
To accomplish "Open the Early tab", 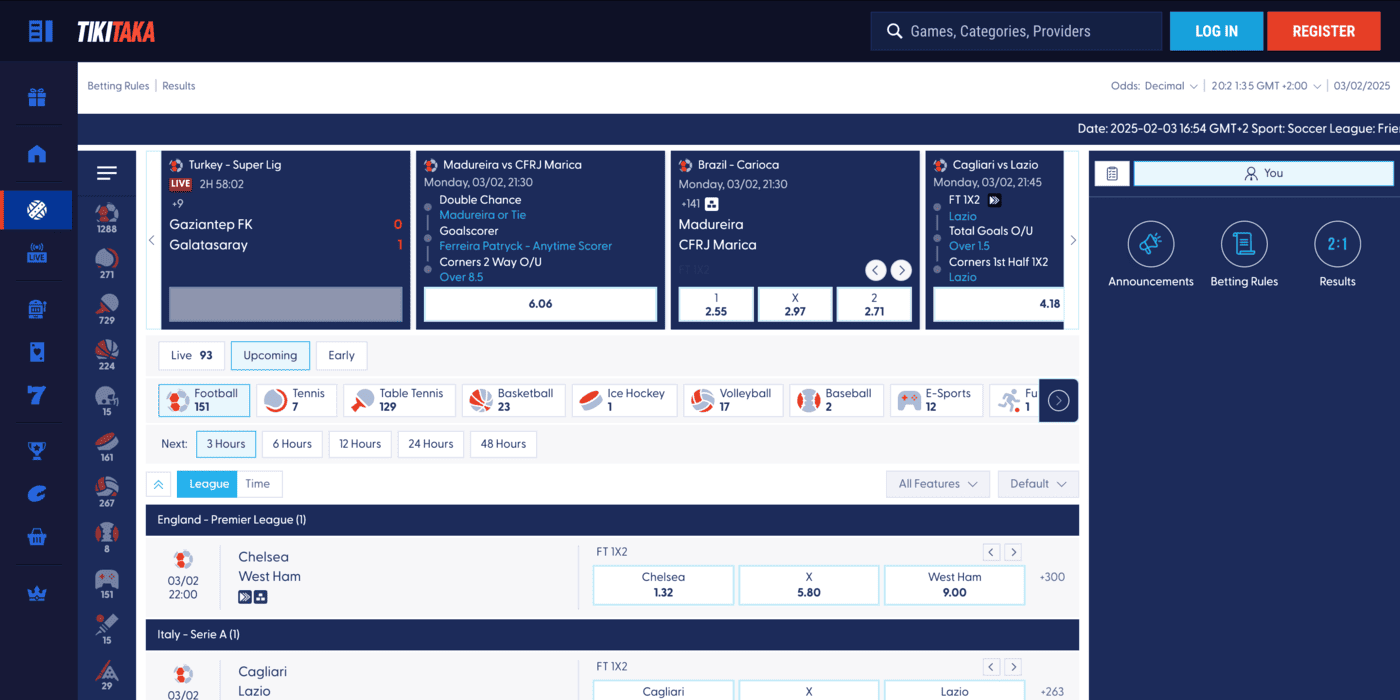I will coord(341,355).
